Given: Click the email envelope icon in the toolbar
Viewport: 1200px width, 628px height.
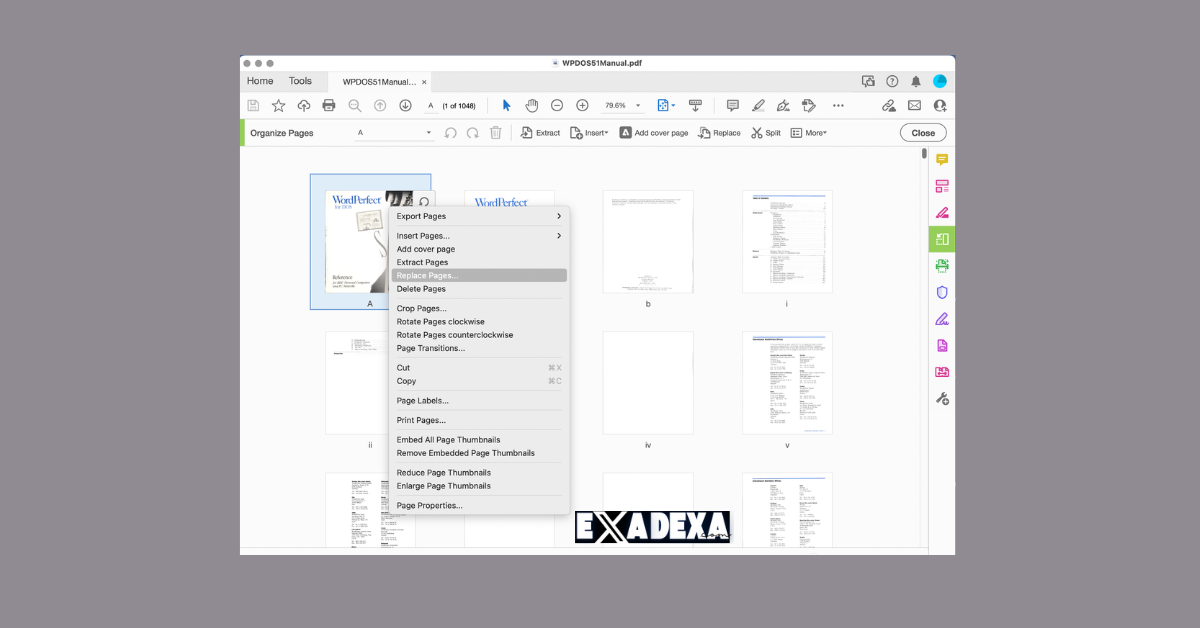Looking at the screenshot, I should [914, 104].
